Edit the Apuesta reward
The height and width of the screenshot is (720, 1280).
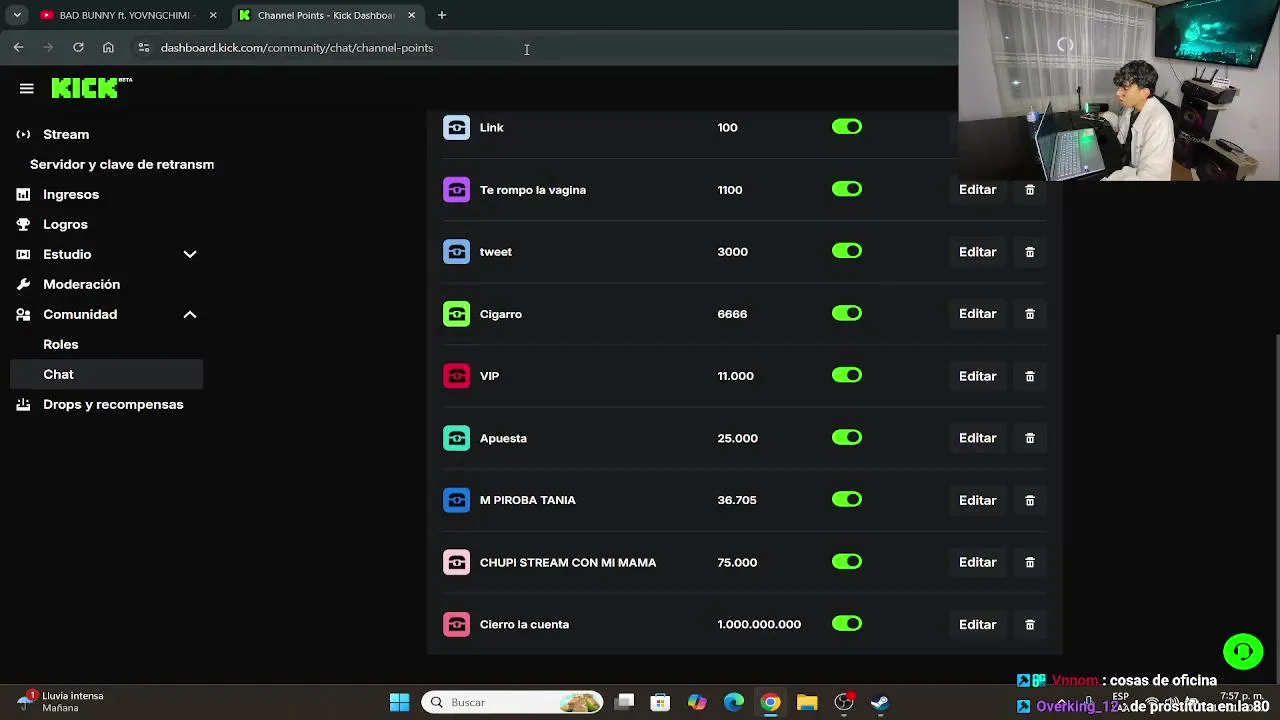pyautogui.click(x=977, y=438)
